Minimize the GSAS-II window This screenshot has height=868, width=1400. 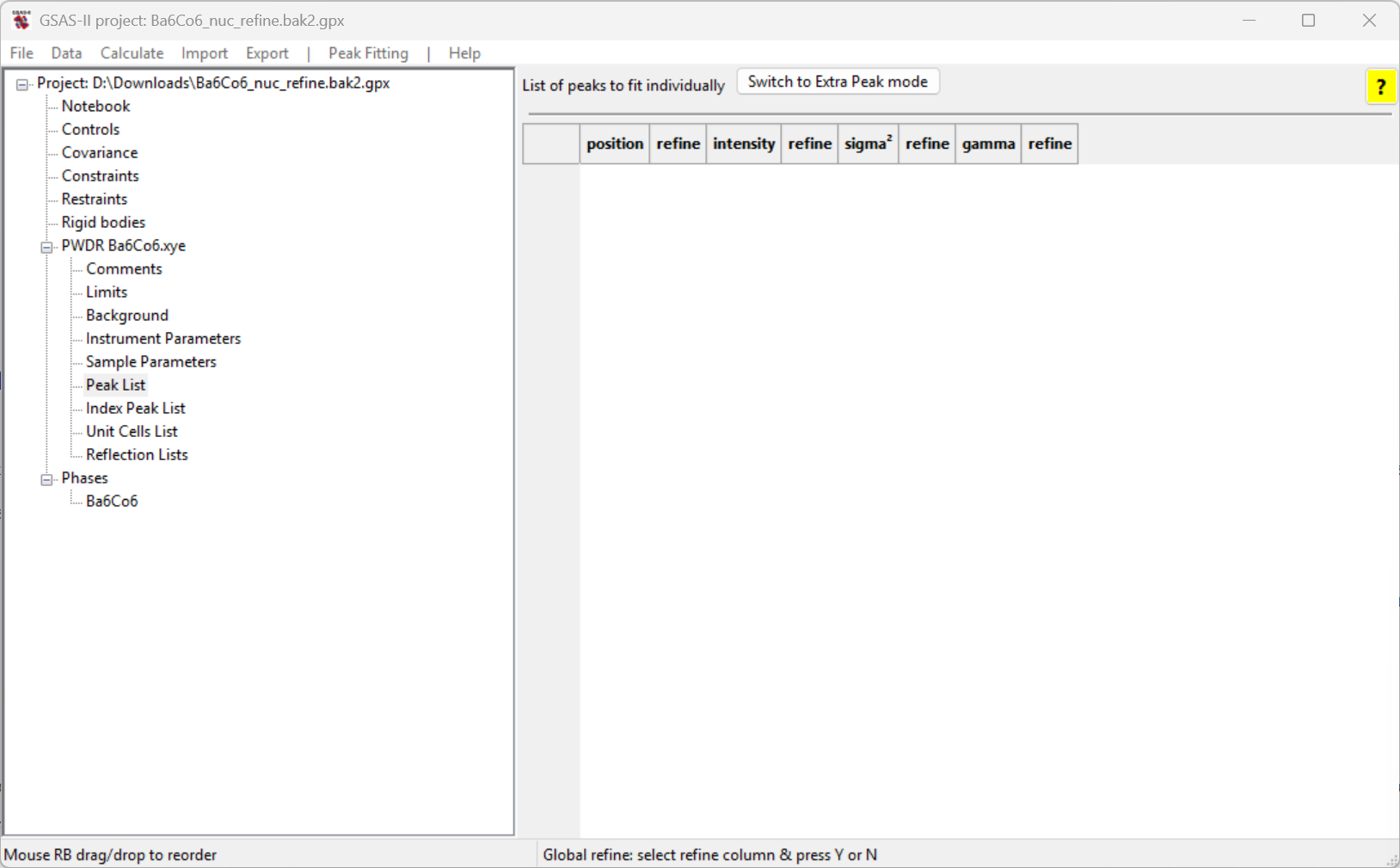1249,20
